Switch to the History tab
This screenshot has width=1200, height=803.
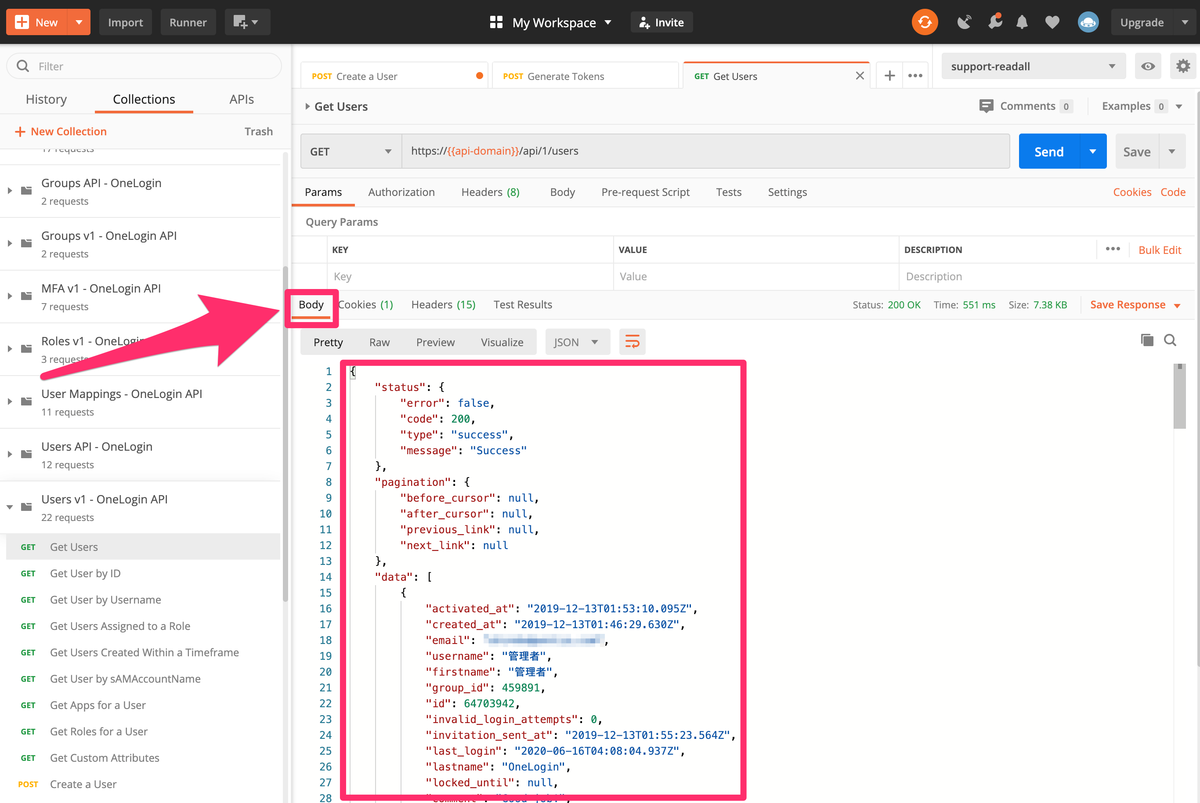46,99
